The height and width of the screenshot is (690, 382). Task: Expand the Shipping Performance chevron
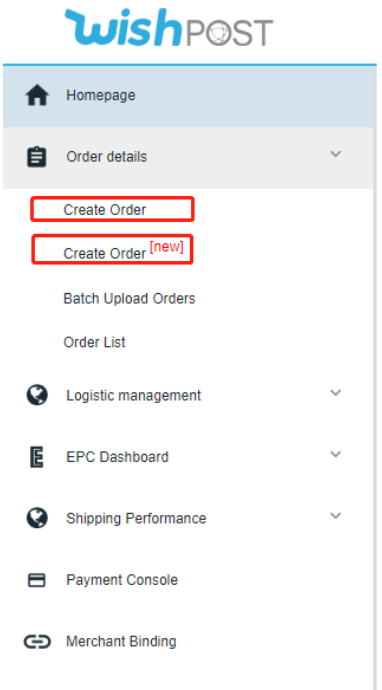(336, 515)
